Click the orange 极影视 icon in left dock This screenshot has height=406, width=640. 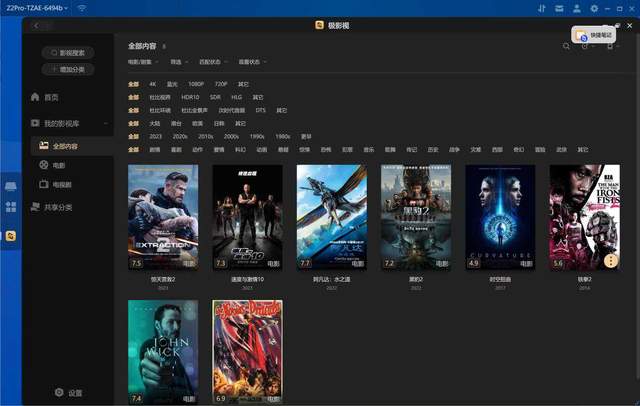pos(11,236)
